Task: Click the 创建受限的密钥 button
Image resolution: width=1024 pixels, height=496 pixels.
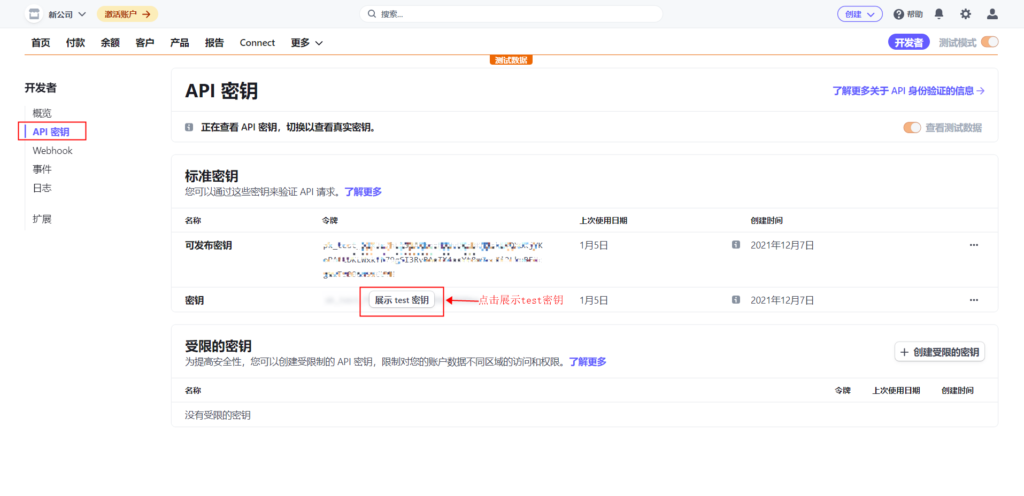Action: point(939,352)
